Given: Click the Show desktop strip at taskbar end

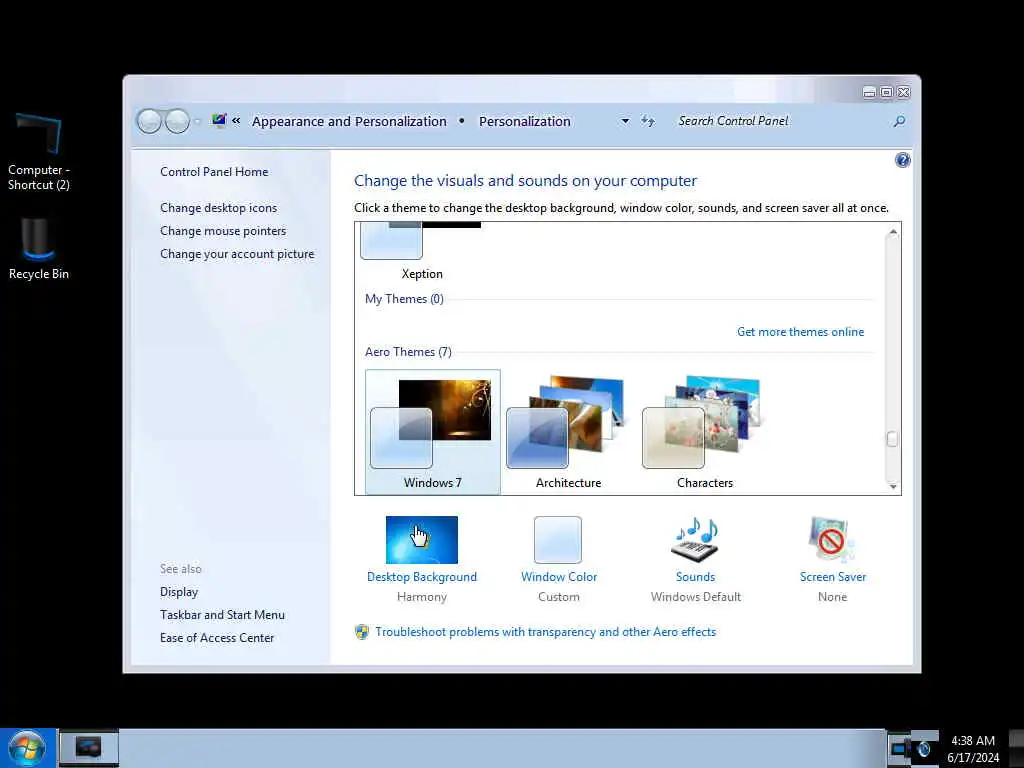Looking at the screenshot, I should pyautogui.click(x=1016, y=748).
